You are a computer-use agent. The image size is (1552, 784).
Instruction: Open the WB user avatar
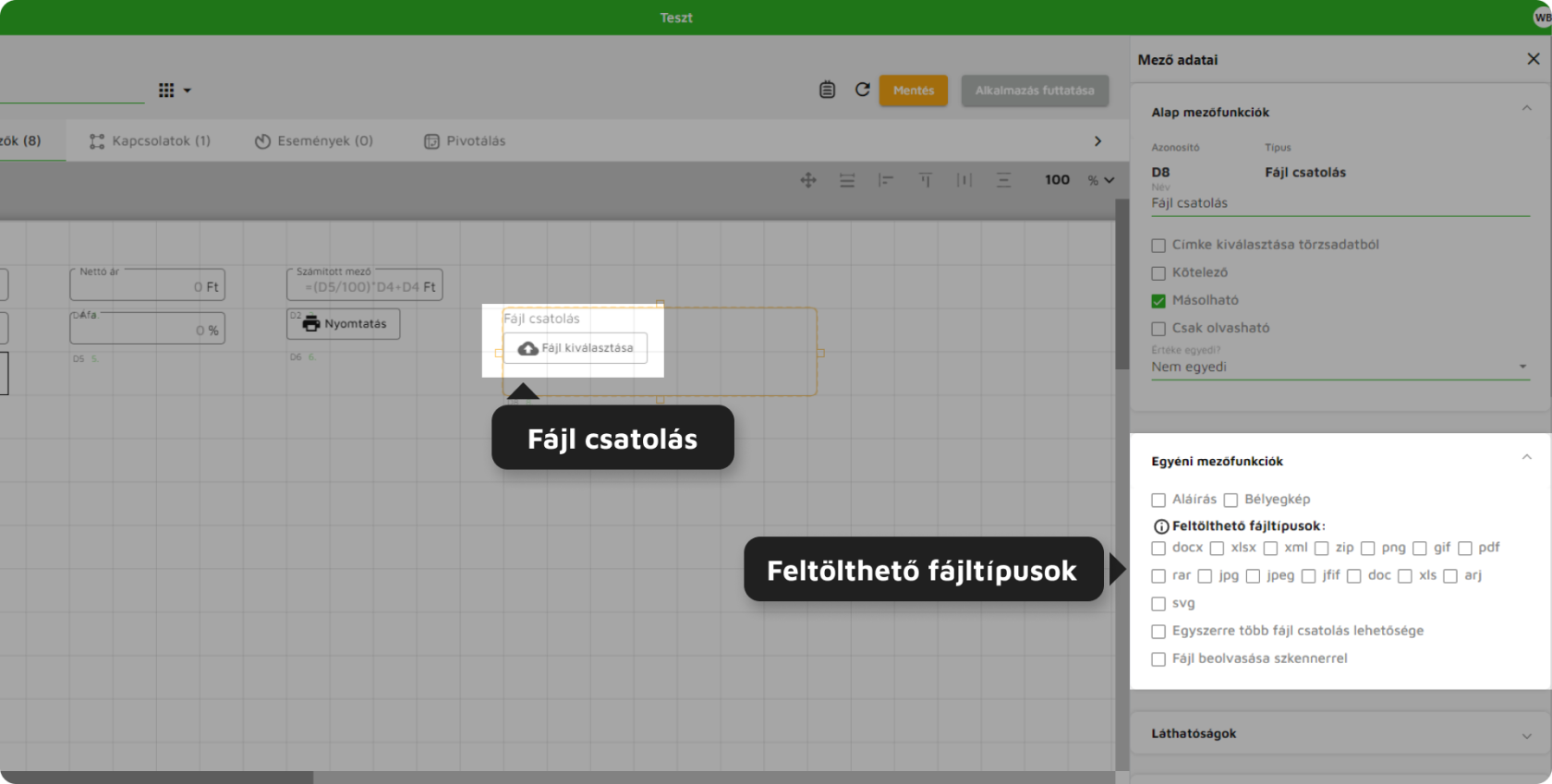pos(1542,18)
